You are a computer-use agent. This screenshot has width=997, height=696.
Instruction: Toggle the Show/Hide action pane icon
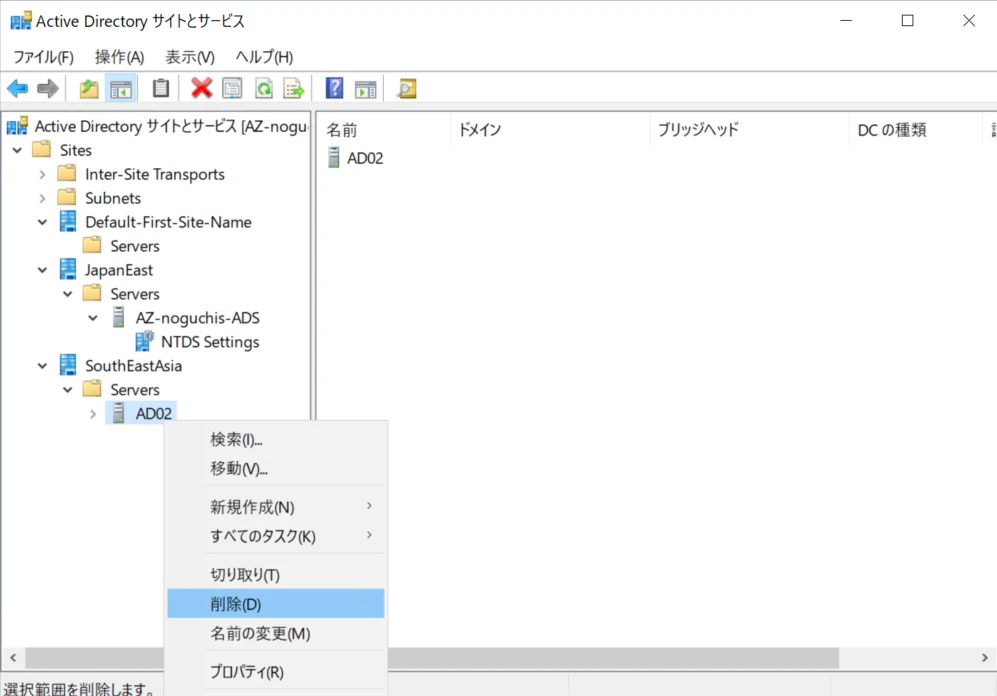[x=366, y=89]
